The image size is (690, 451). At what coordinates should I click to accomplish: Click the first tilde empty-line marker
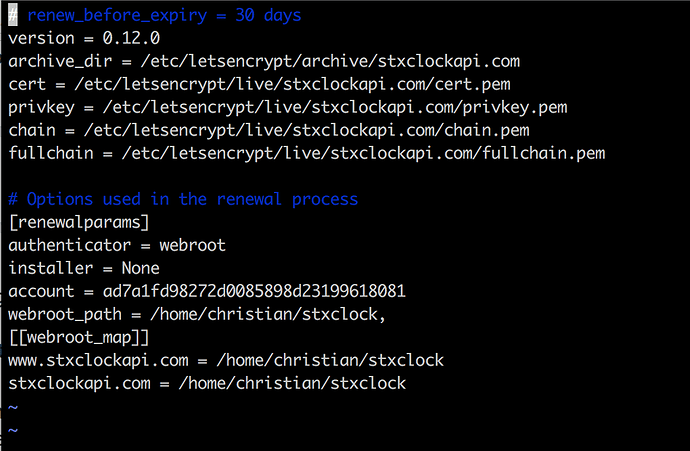pos(13,407)
